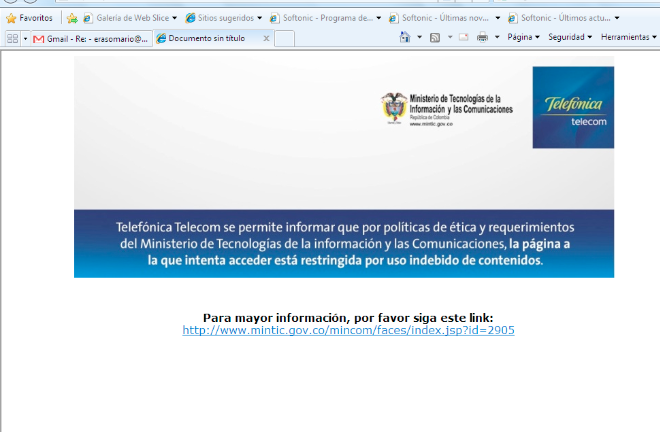This screenshot has height=432, width=660.
Task: Expand the Galería de Web Slice dropdown arrow
Action: 174,18
